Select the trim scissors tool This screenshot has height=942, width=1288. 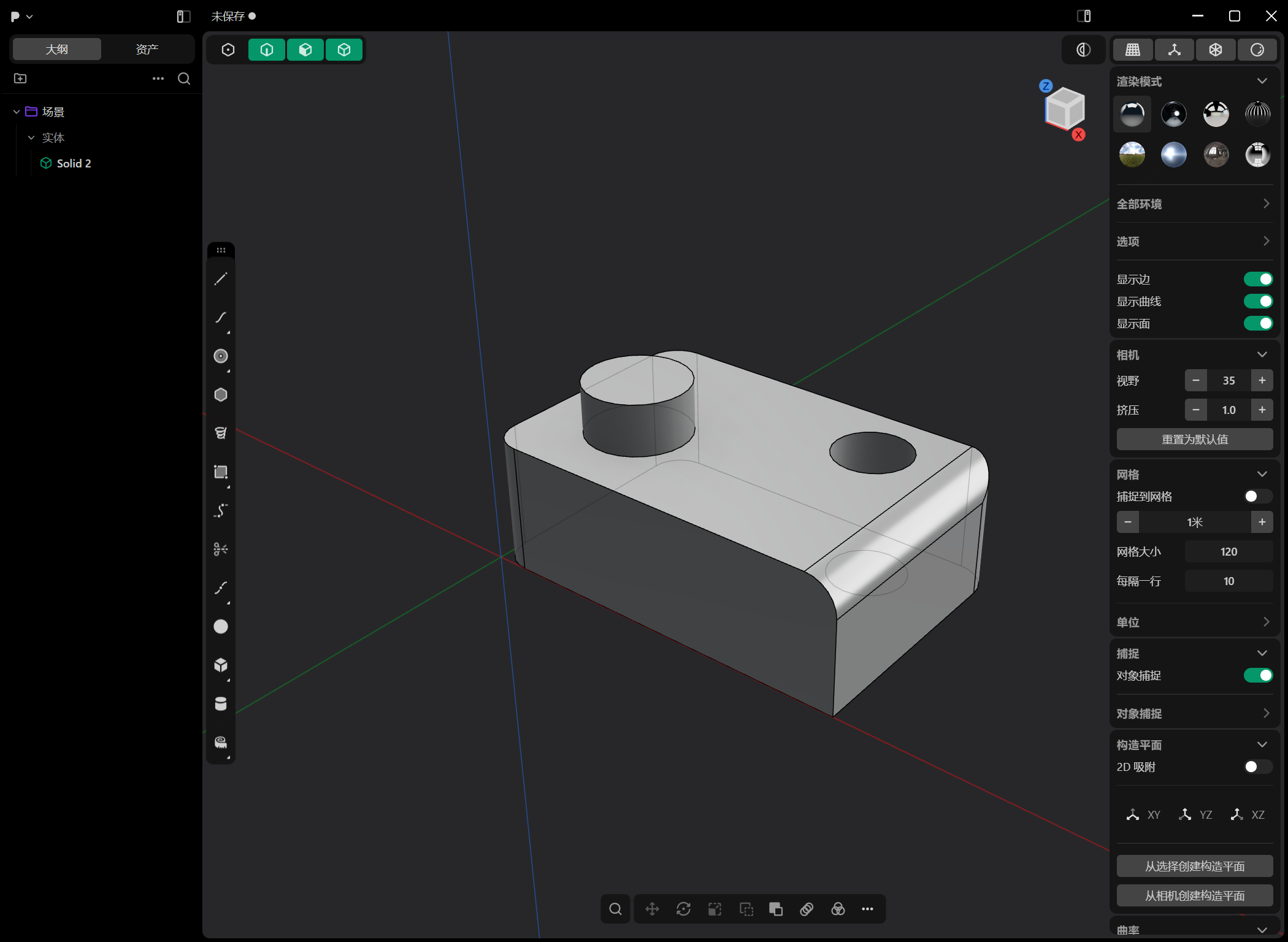click(221, 549)
